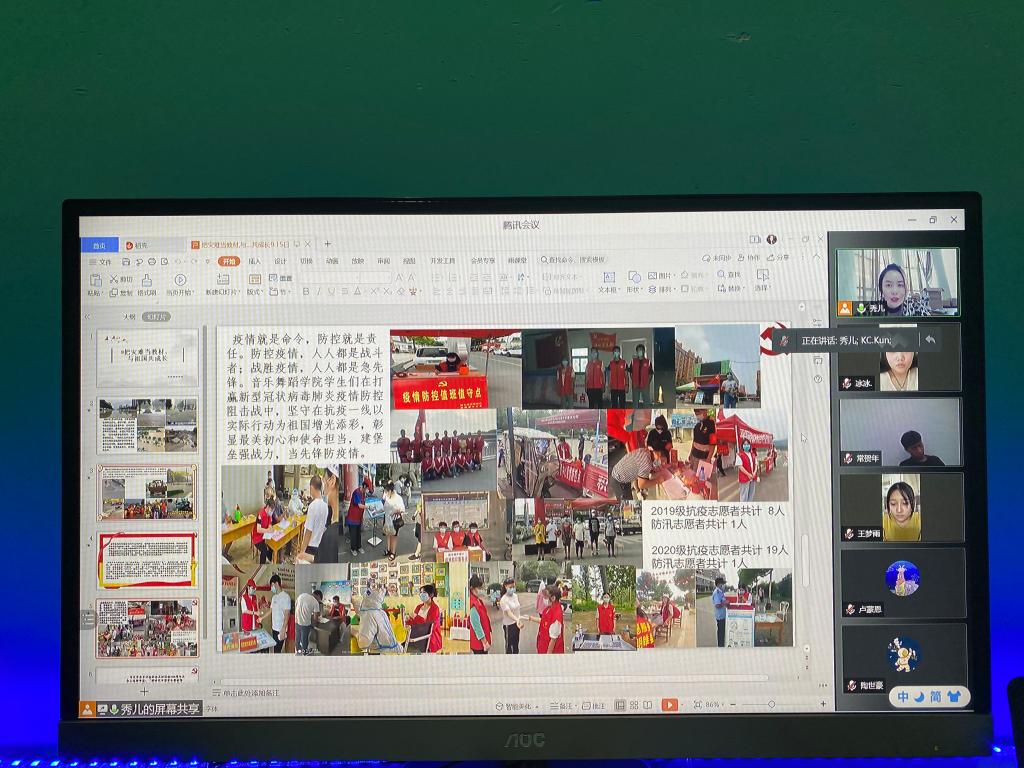Click the Picture (图片) insert icon
1024x768 pixels.
(x=652, y=276)
